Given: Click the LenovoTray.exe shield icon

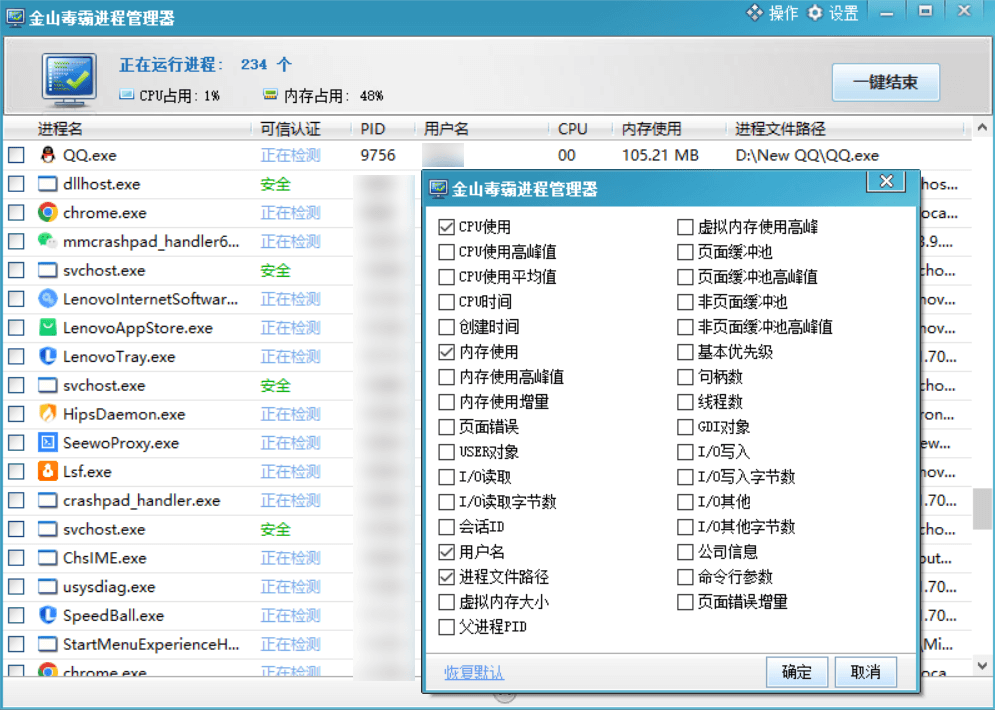Looking at the screenshot, I should (x=48, y=356).
